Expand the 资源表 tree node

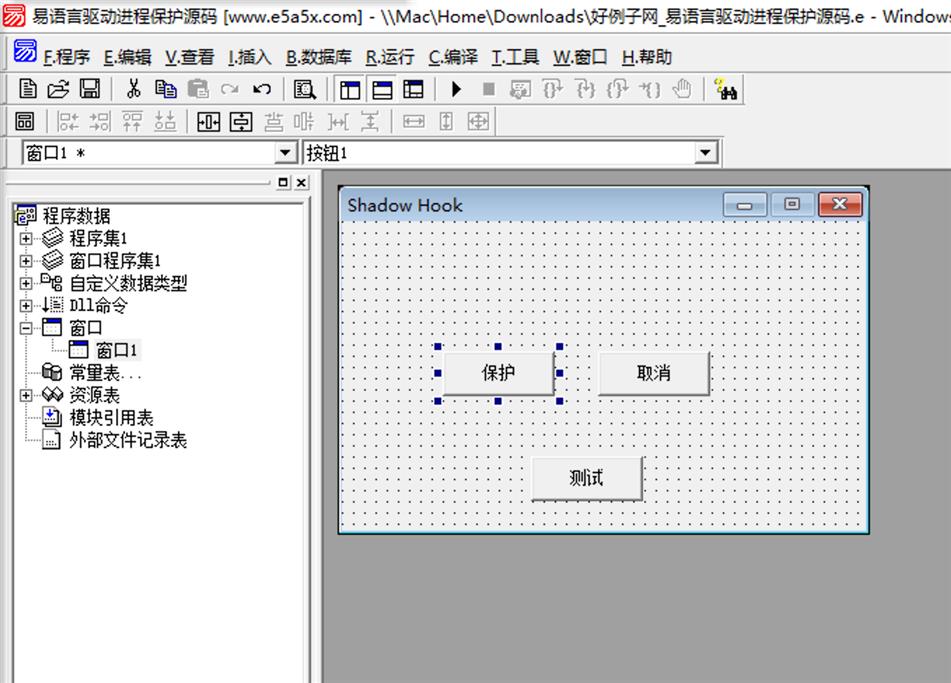point(25,395)
